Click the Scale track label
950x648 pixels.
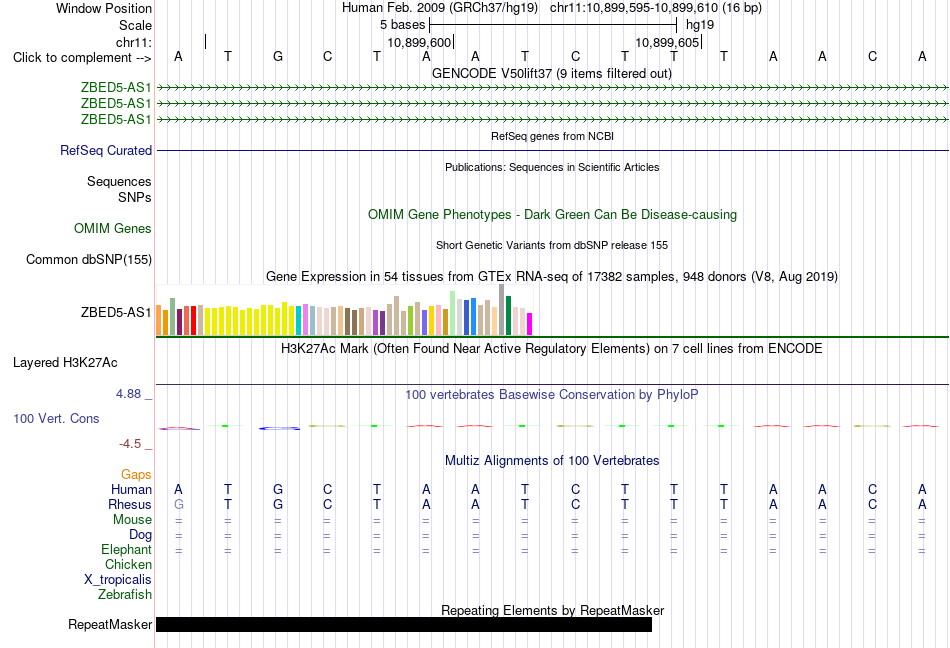point(135,25)
